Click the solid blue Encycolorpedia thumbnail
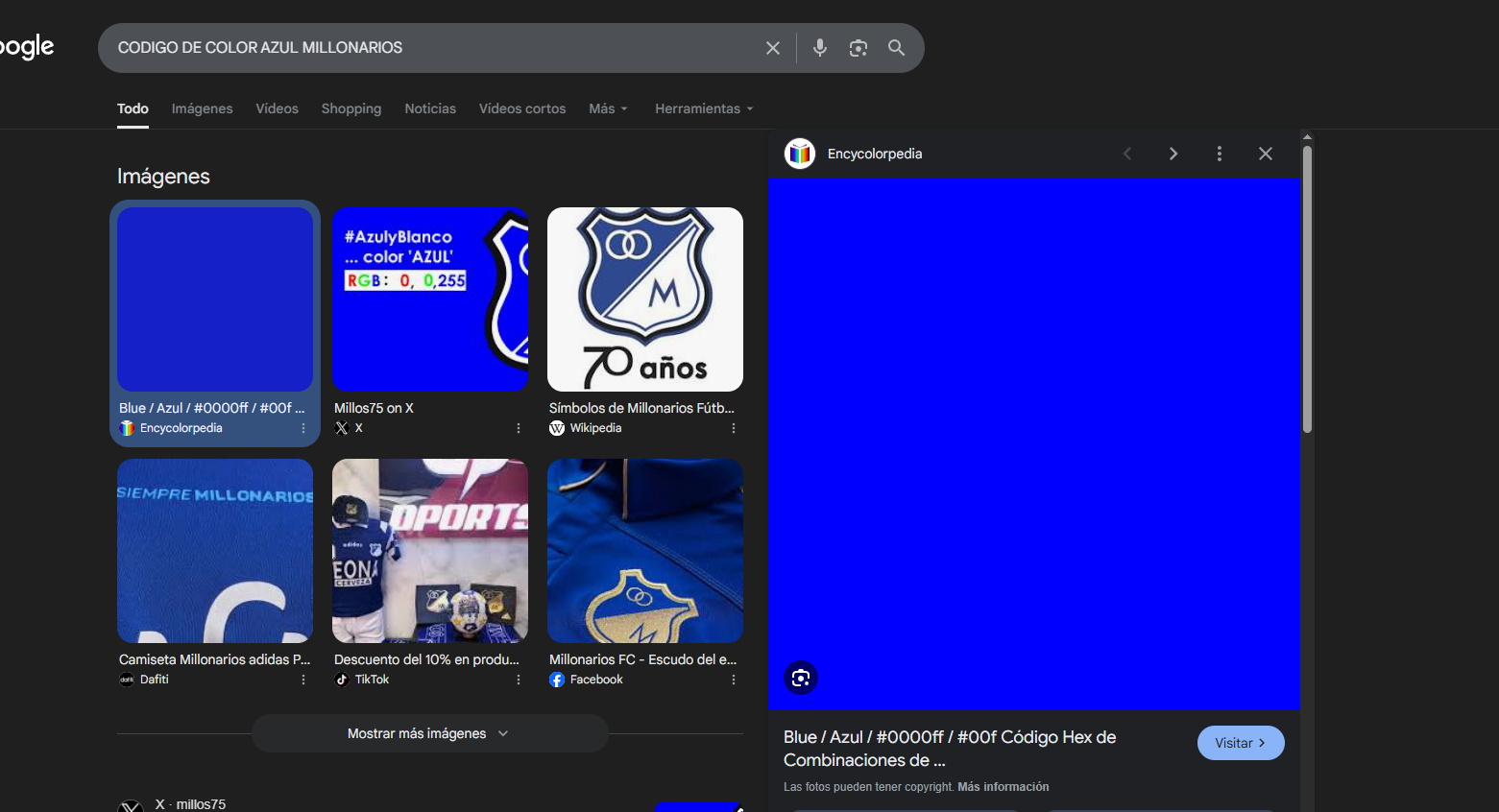Screen dimensions: 1499x812 215,299
